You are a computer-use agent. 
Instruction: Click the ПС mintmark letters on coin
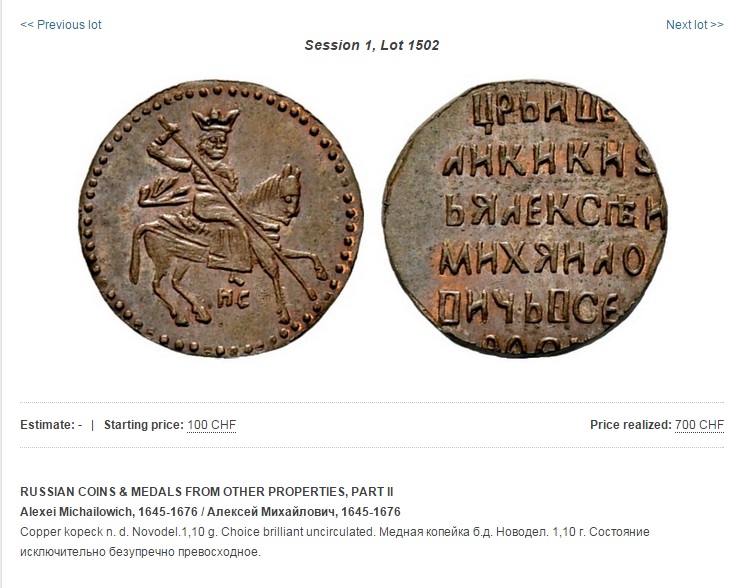pyautogui.click(x=233, y=298)
